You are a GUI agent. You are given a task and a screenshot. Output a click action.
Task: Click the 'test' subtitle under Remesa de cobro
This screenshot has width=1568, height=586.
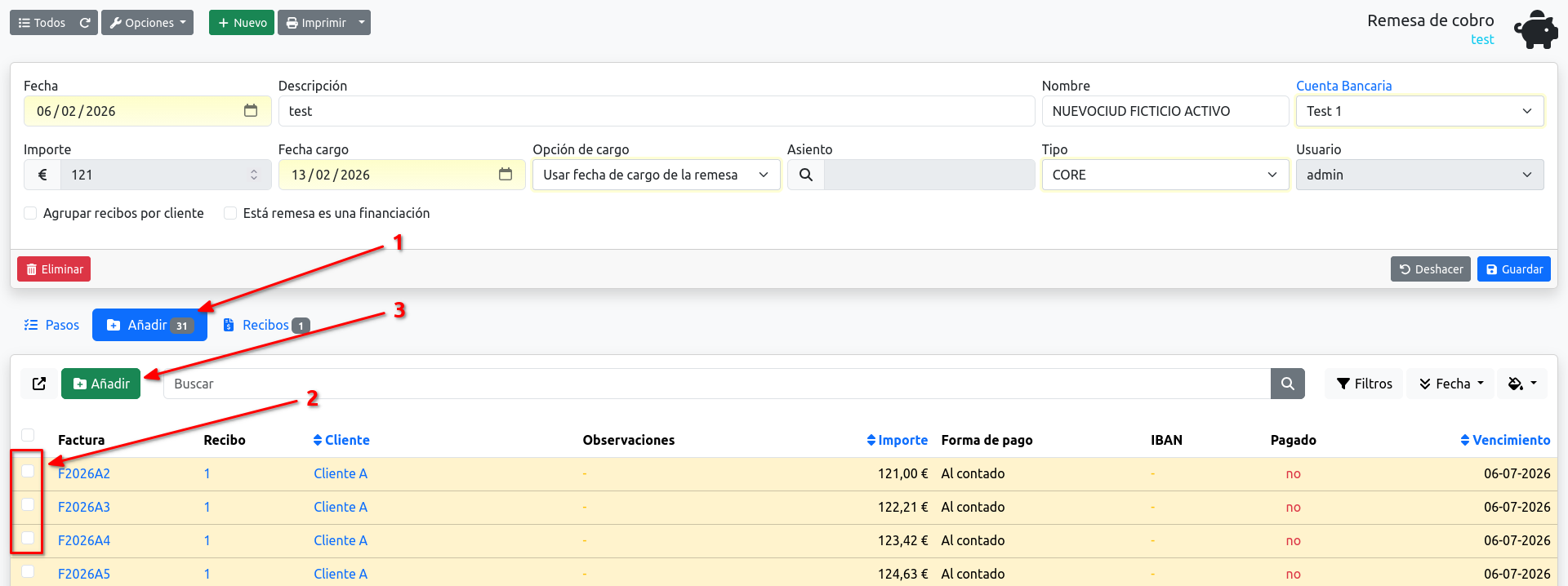[x=1482, y=39]
